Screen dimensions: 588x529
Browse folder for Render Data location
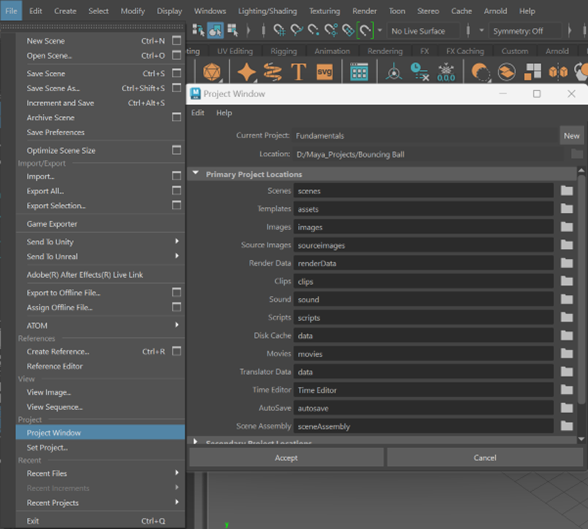567,263
